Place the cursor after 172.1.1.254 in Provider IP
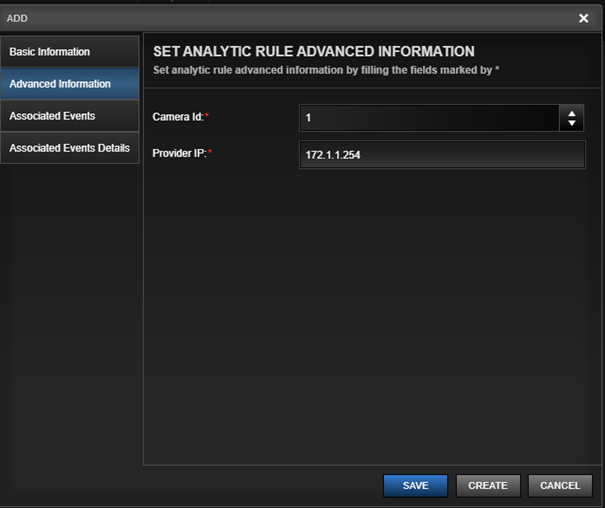Image resolution: width=605 pixels, height=508 pixels. pos(363,155)
